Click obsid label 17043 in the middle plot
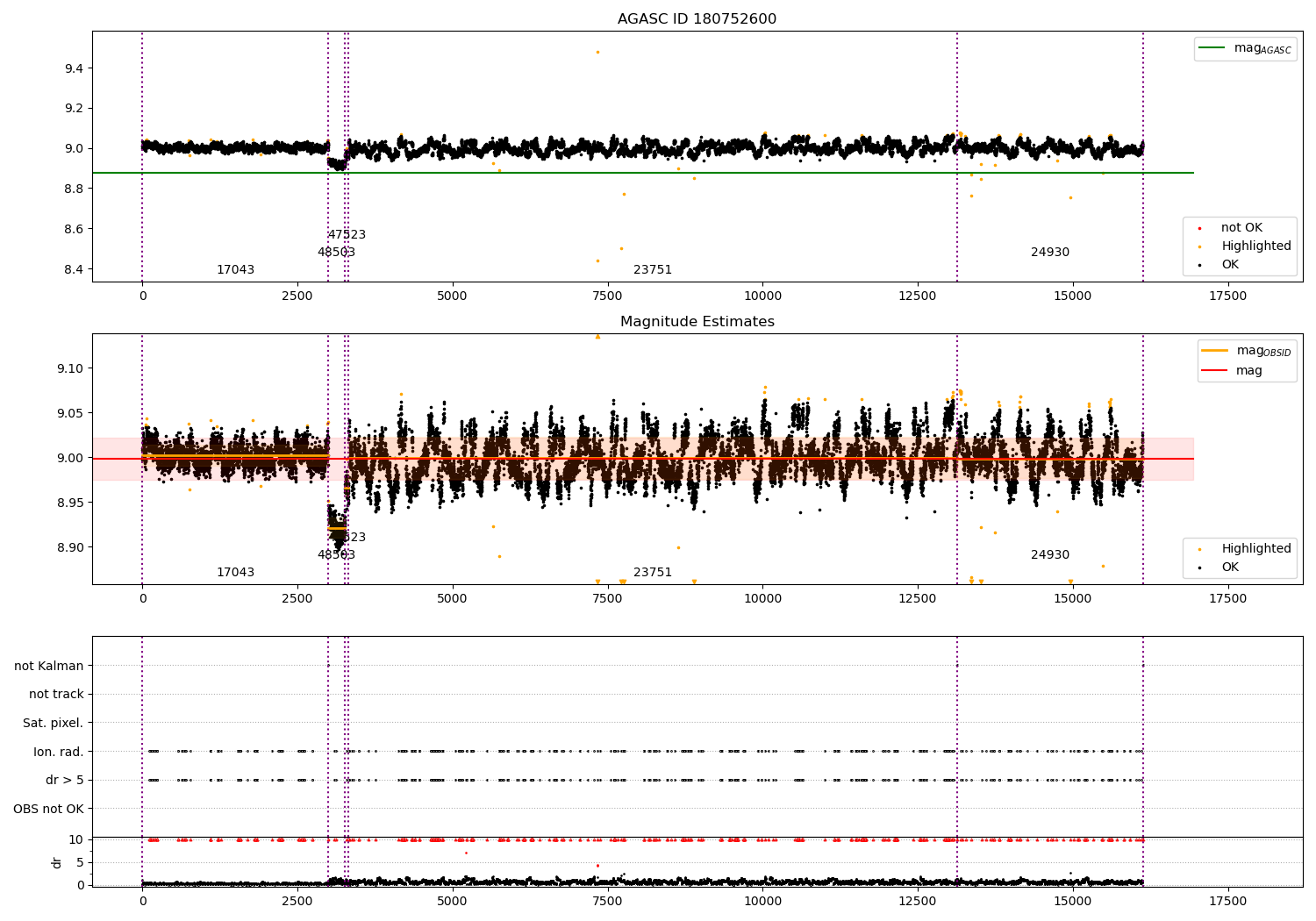1316x921 pixels. pos(235,572)
